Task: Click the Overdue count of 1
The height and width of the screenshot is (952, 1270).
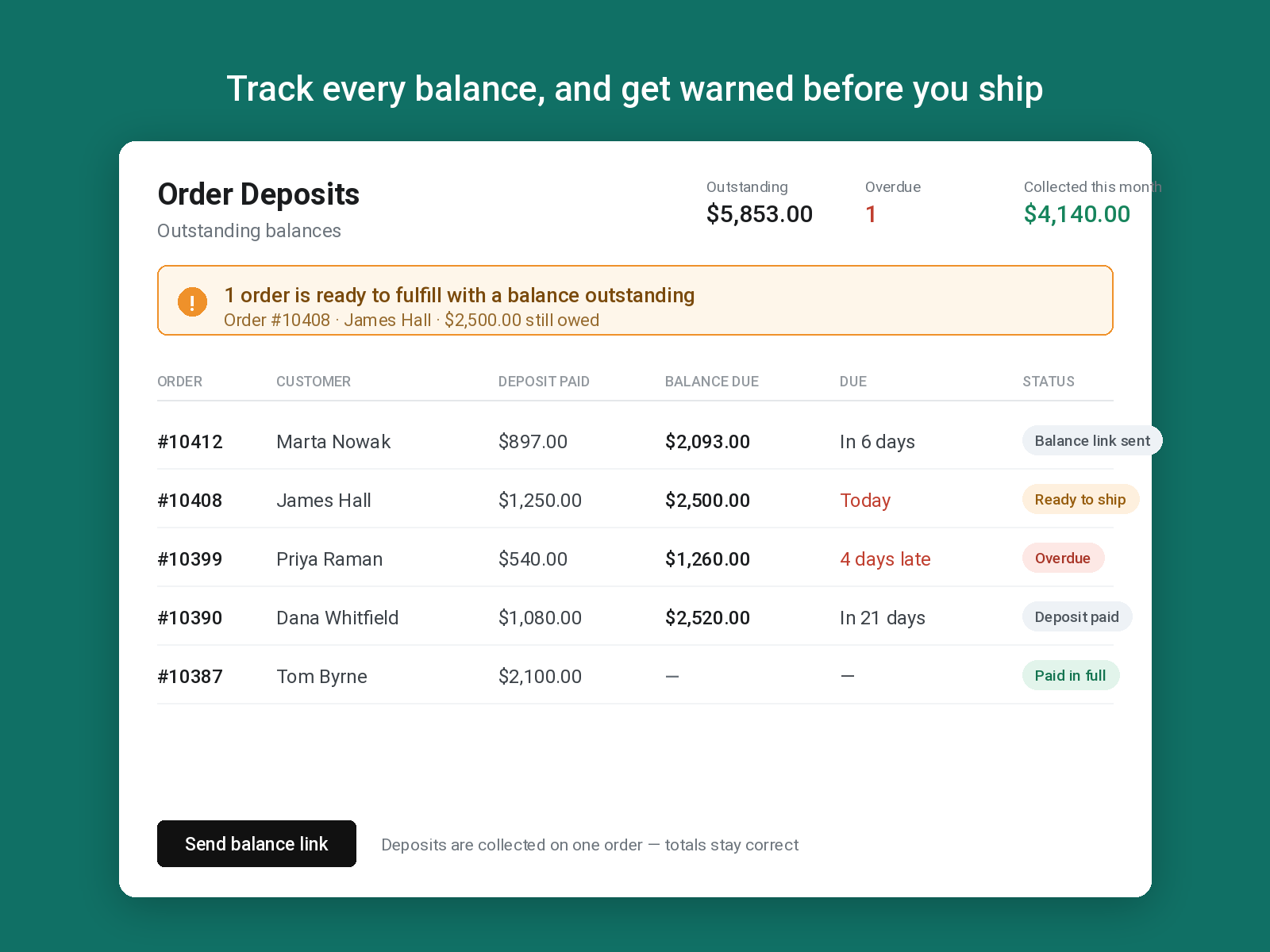Action: pos(871,214)
